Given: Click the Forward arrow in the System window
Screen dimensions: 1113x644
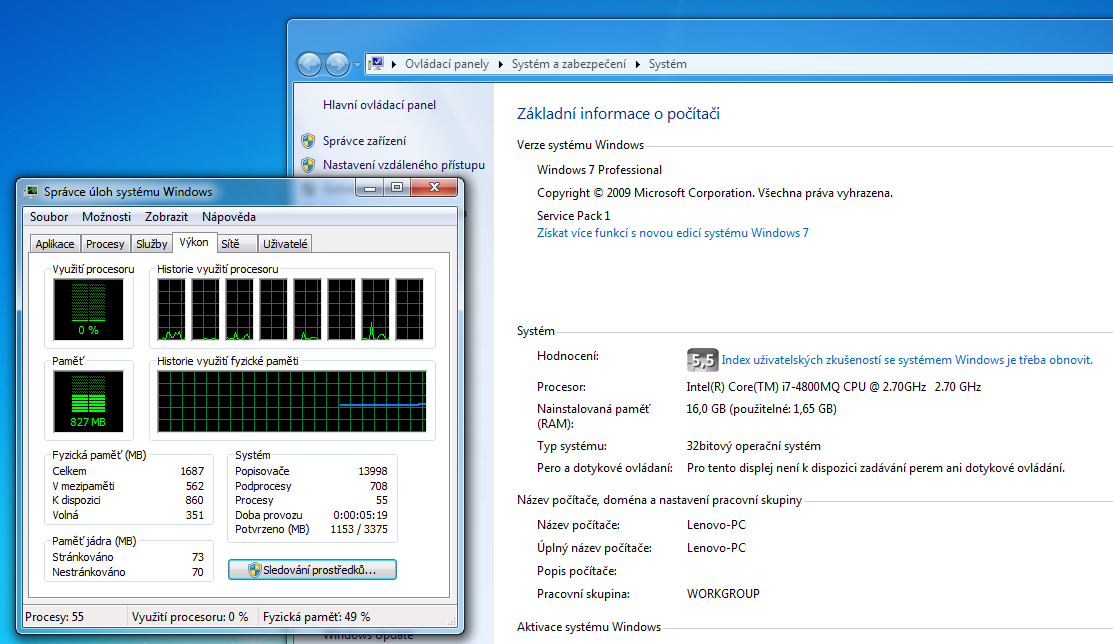Looking at the screenshot, I should point(337,64).
